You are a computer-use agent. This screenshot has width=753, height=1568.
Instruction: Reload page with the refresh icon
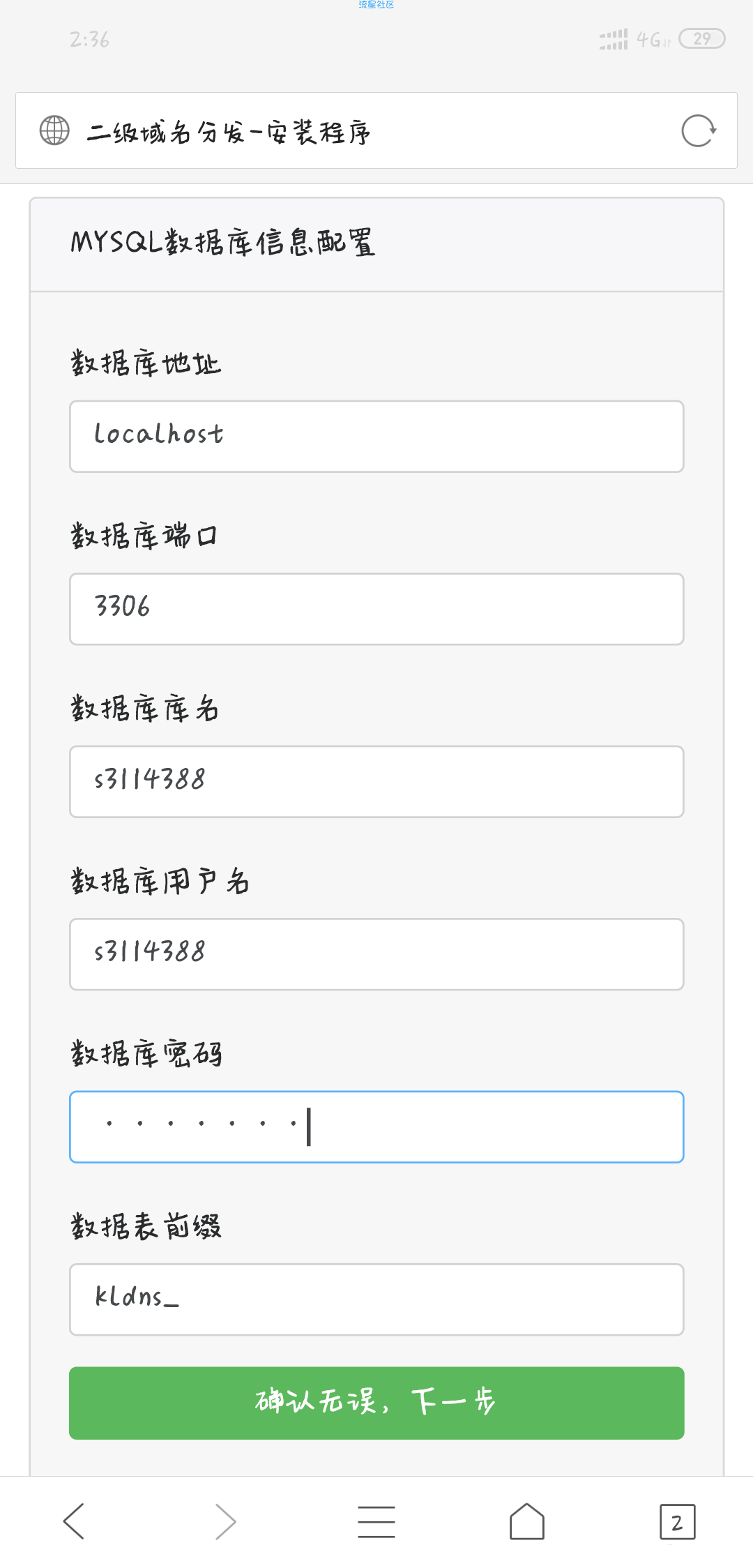coord(699,130)
